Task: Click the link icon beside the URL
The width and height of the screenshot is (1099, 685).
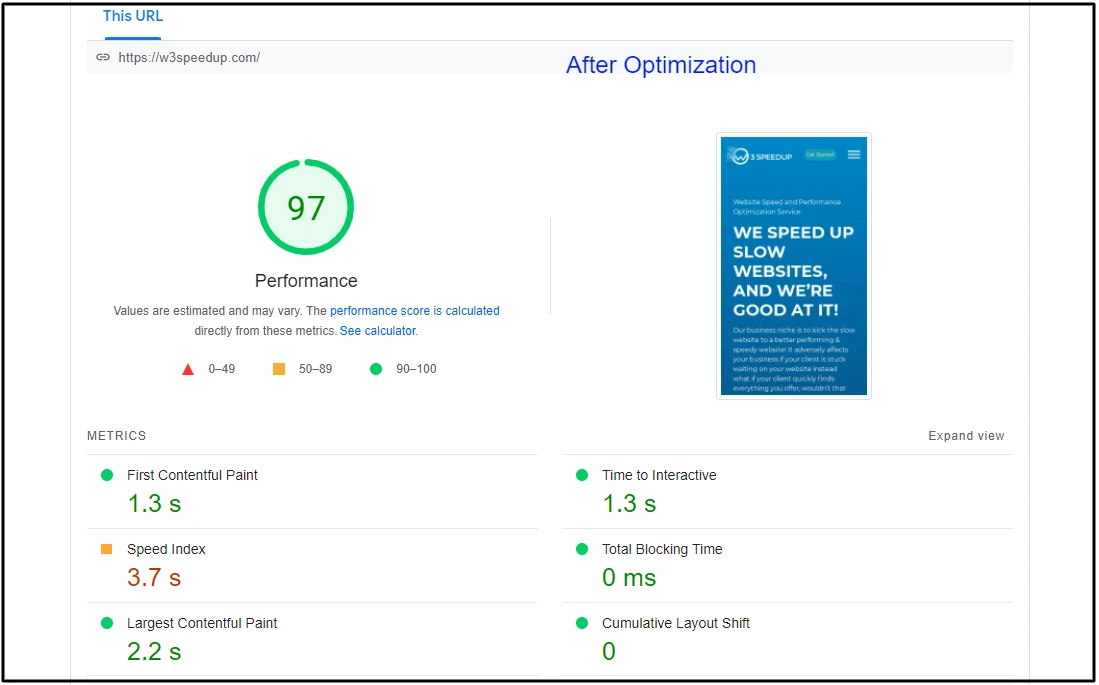Action: tap(102, 58)
